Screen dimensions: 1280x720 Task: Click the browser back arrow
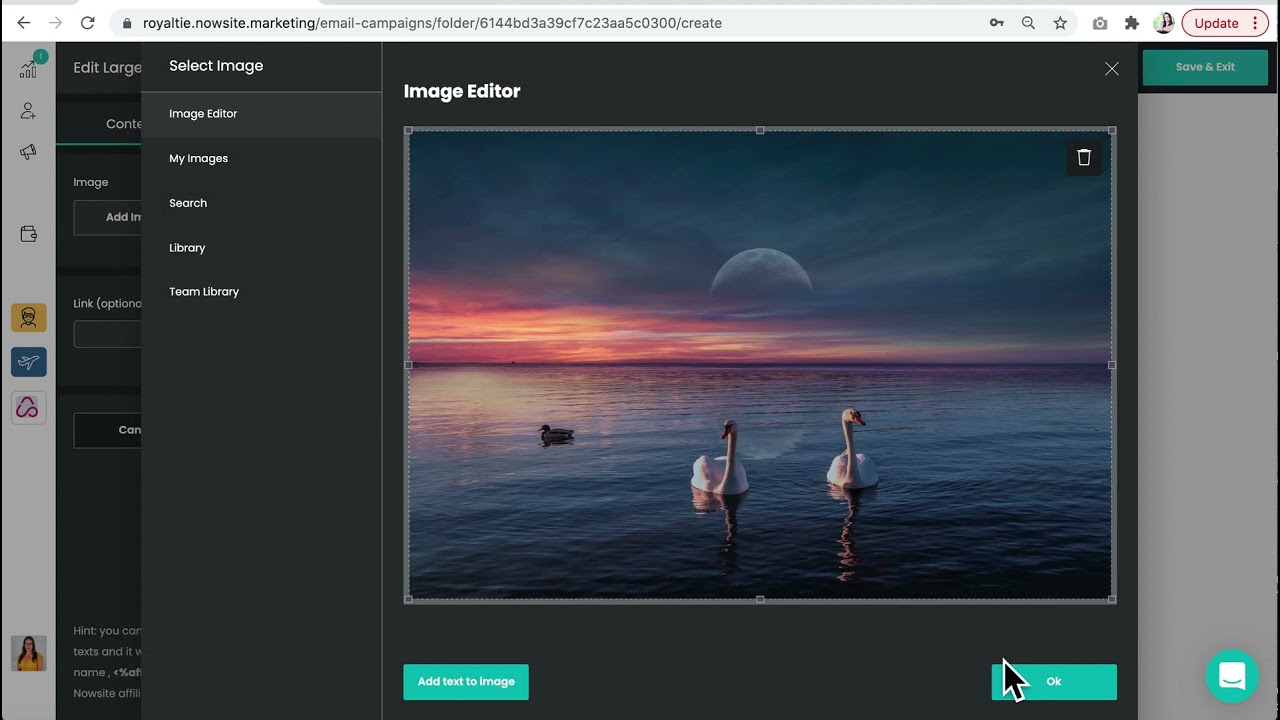pyautogui.click(x=24, y=23)
